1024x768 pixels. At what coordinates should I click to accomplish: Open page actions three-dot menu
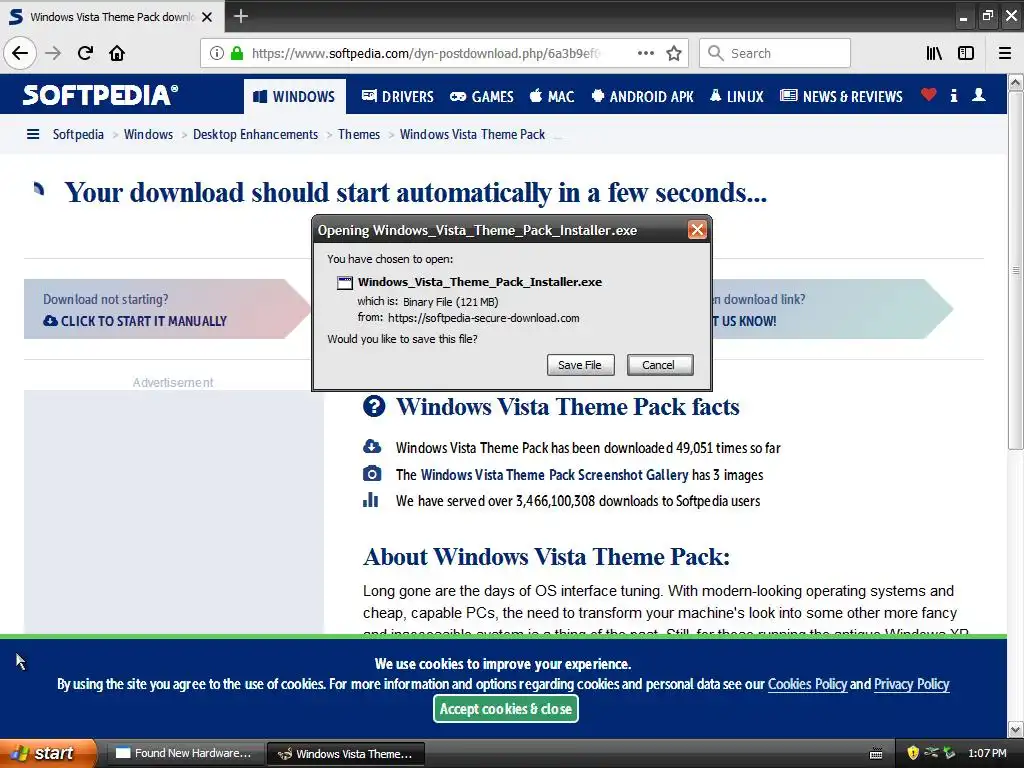[x=645, y=54]
